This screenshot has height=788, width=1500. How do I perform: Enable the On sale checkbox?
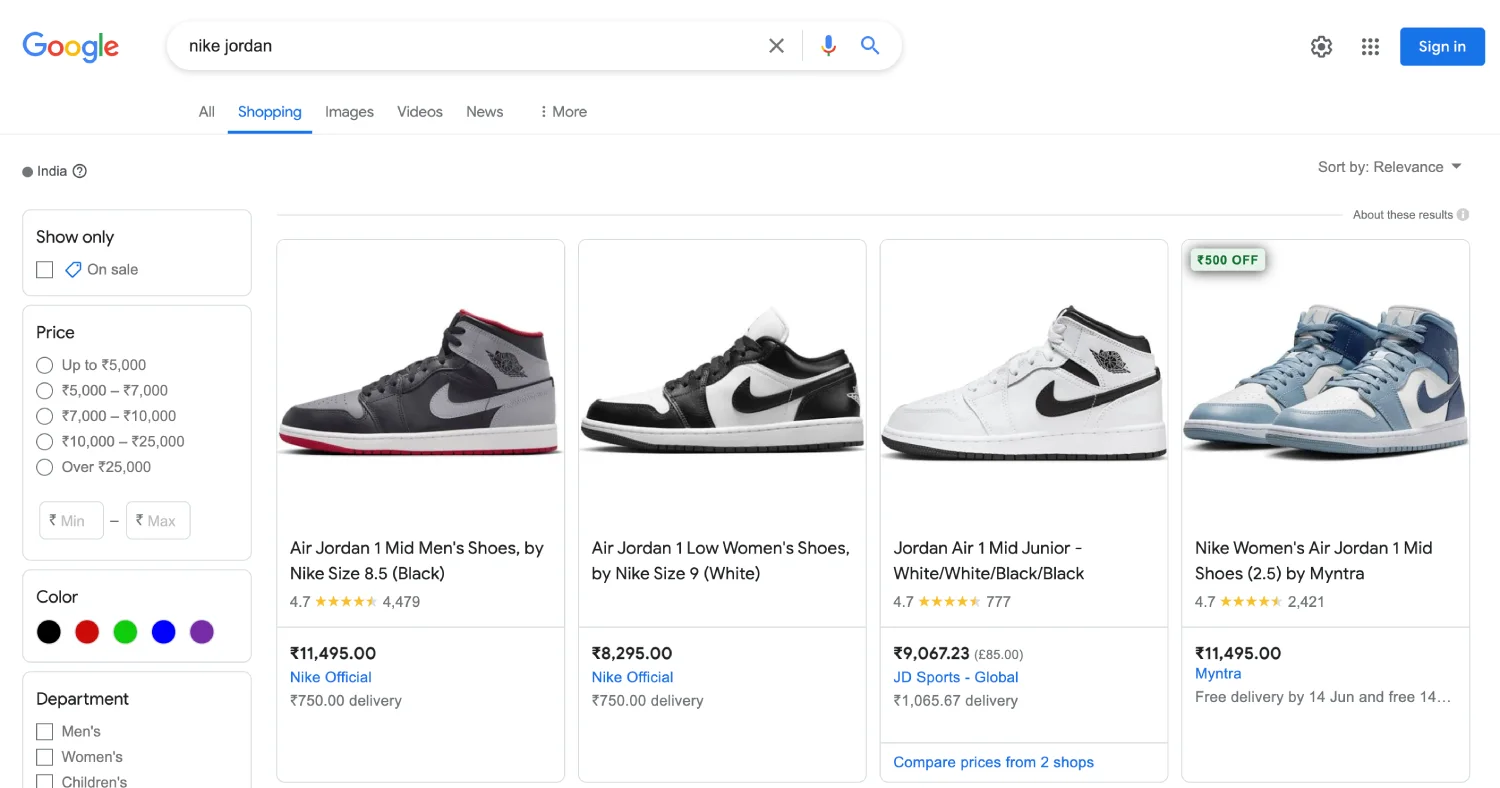pyautogui.click(x=45, y=270)
